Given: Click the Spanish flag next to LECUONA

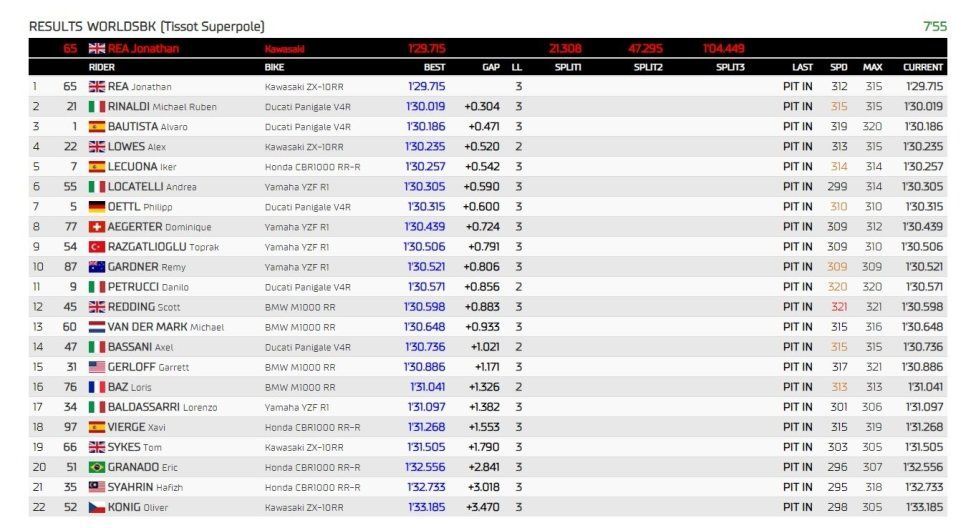Looking at the screenshot, I should coord(96,167).
